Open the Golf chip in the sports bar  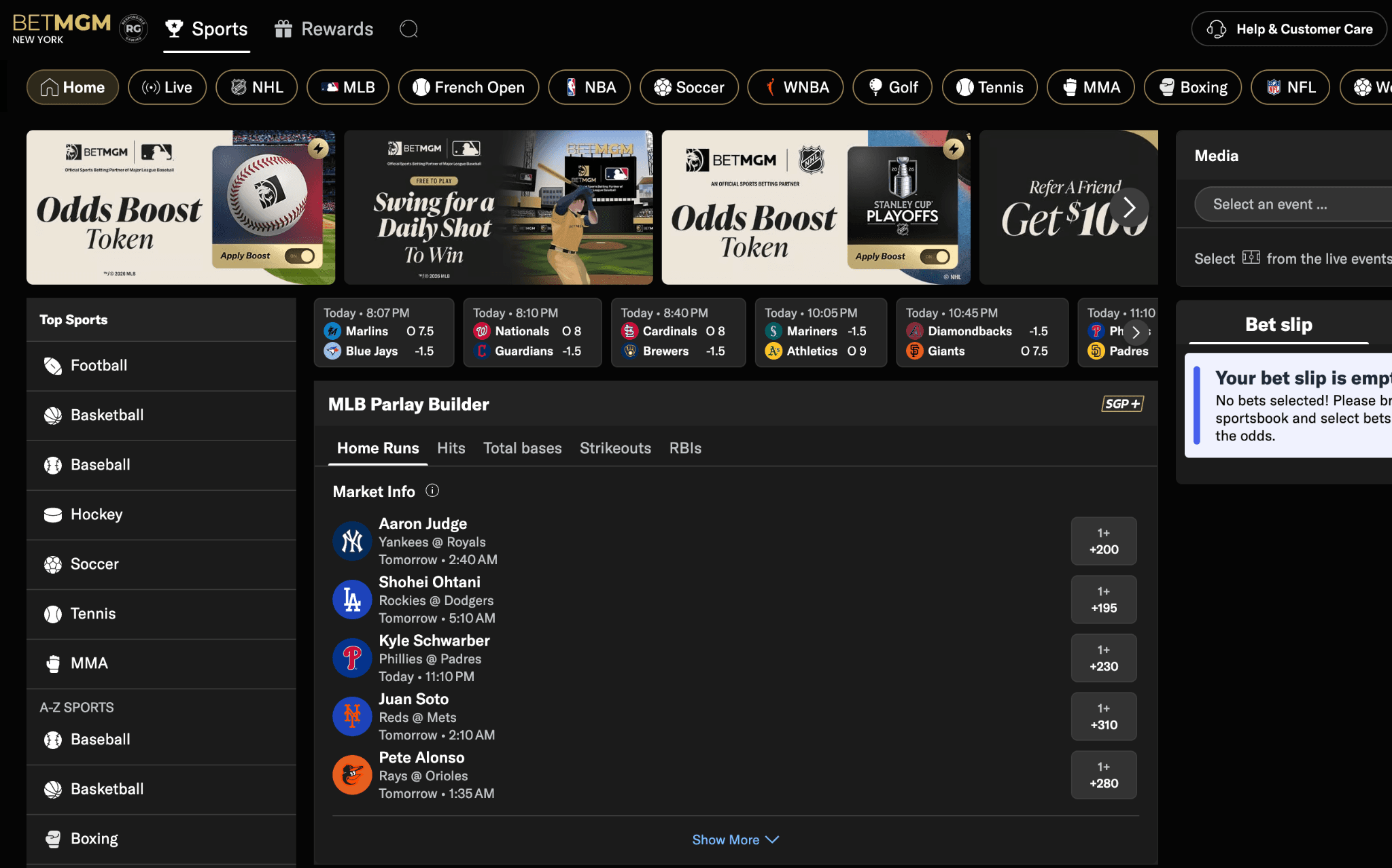click(x=892, y=87)
